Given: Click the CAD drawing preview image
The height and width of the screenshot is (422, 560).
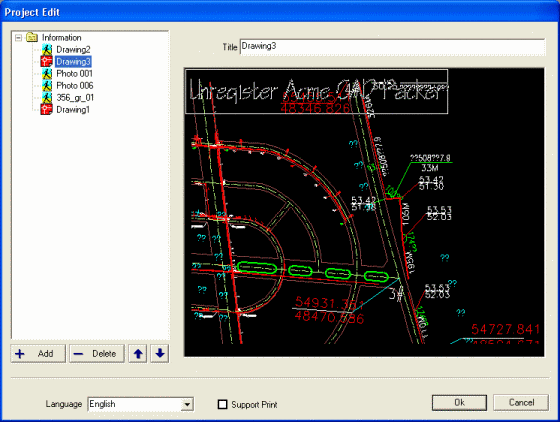Looking at the screenshot, I should point(364,212).
